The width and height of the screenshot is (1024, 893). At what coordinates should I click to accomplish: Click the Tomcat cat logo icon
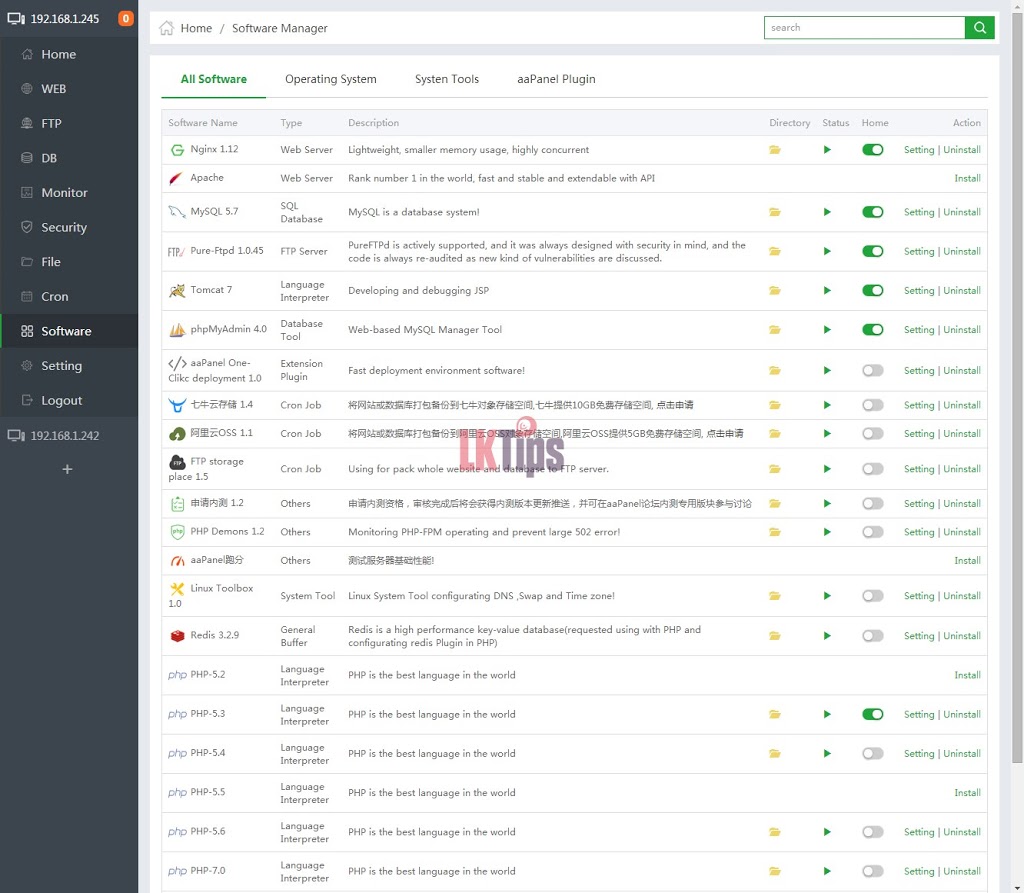point(176,290)
